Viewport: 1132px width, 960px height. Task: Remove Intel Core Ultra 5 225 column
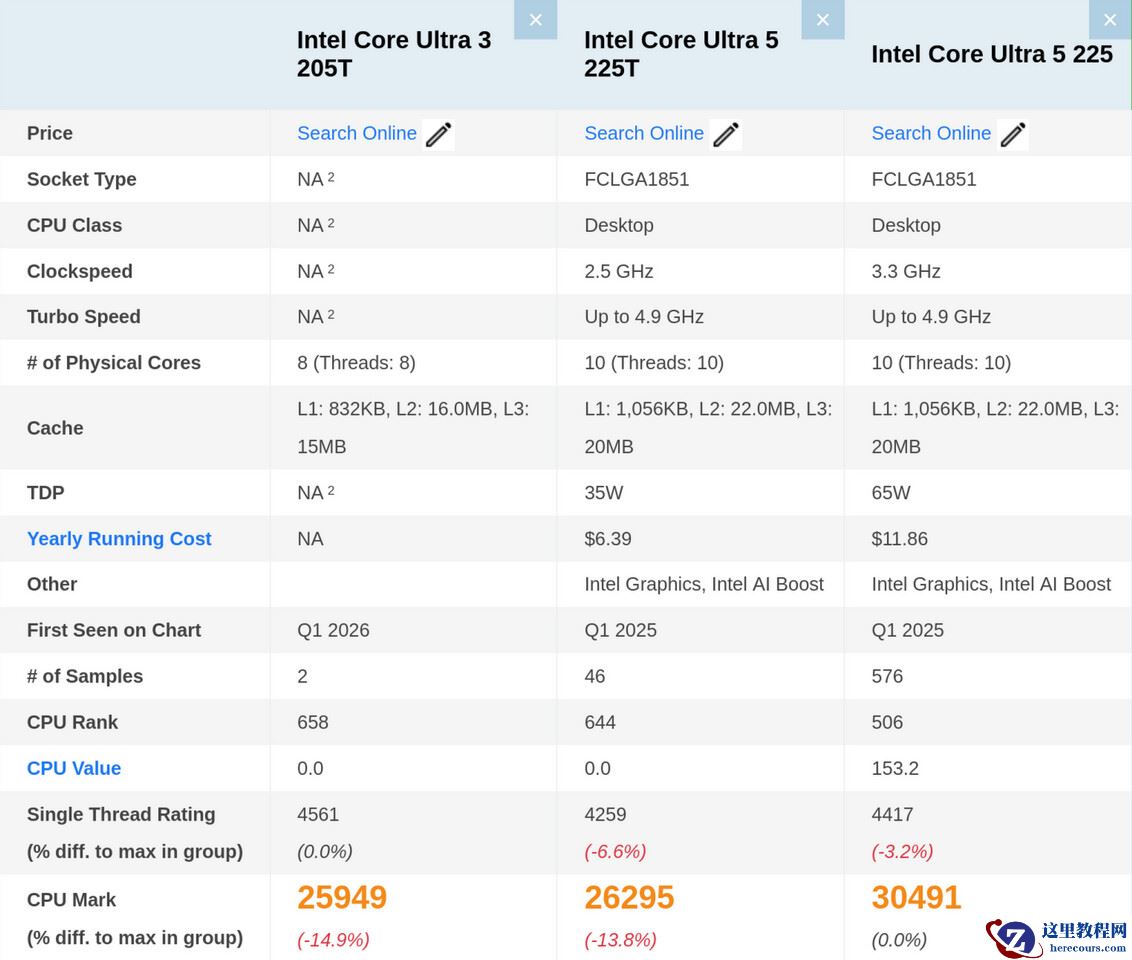[x=1109, y=20]
